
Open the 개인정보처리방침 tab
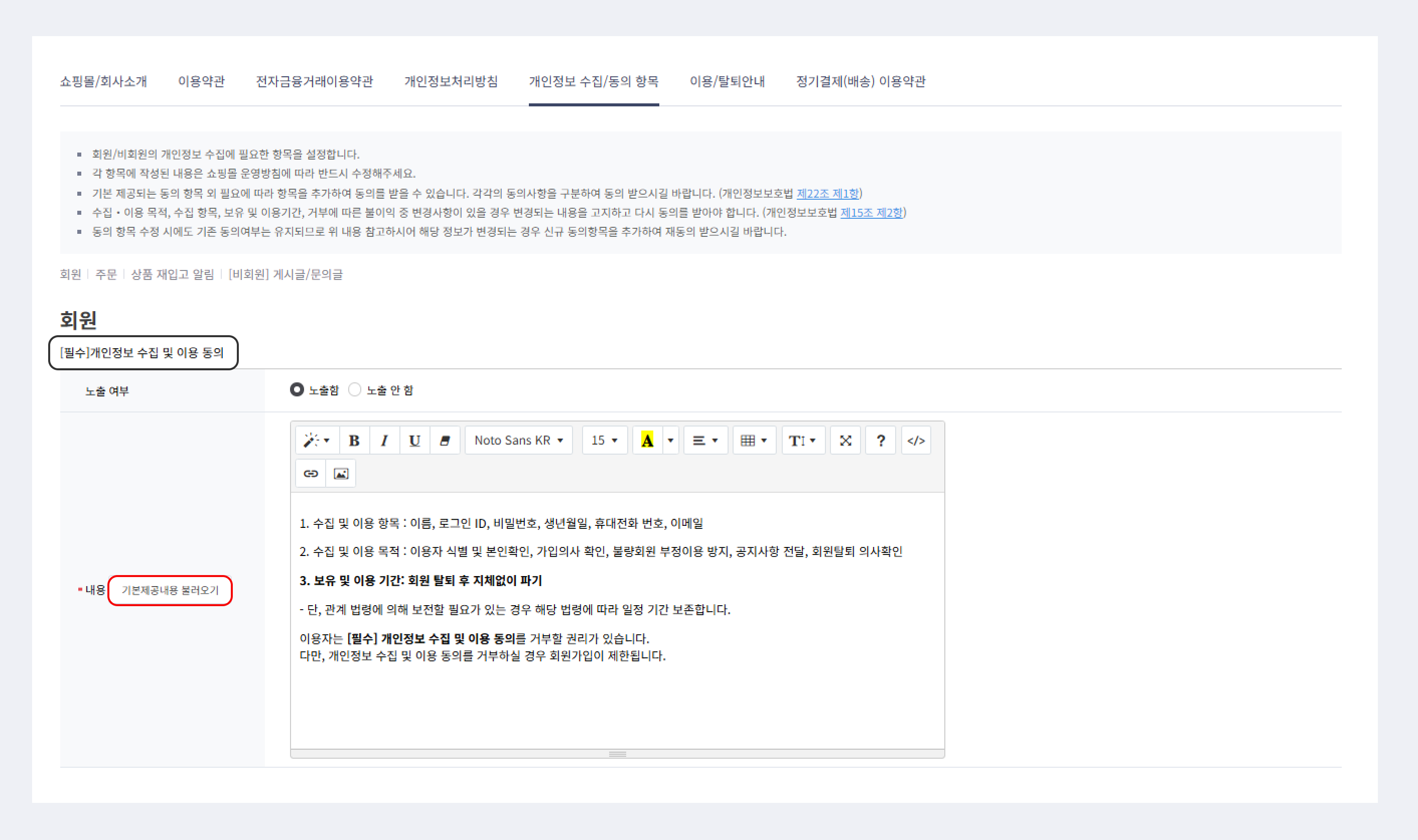tap(451, 81)
